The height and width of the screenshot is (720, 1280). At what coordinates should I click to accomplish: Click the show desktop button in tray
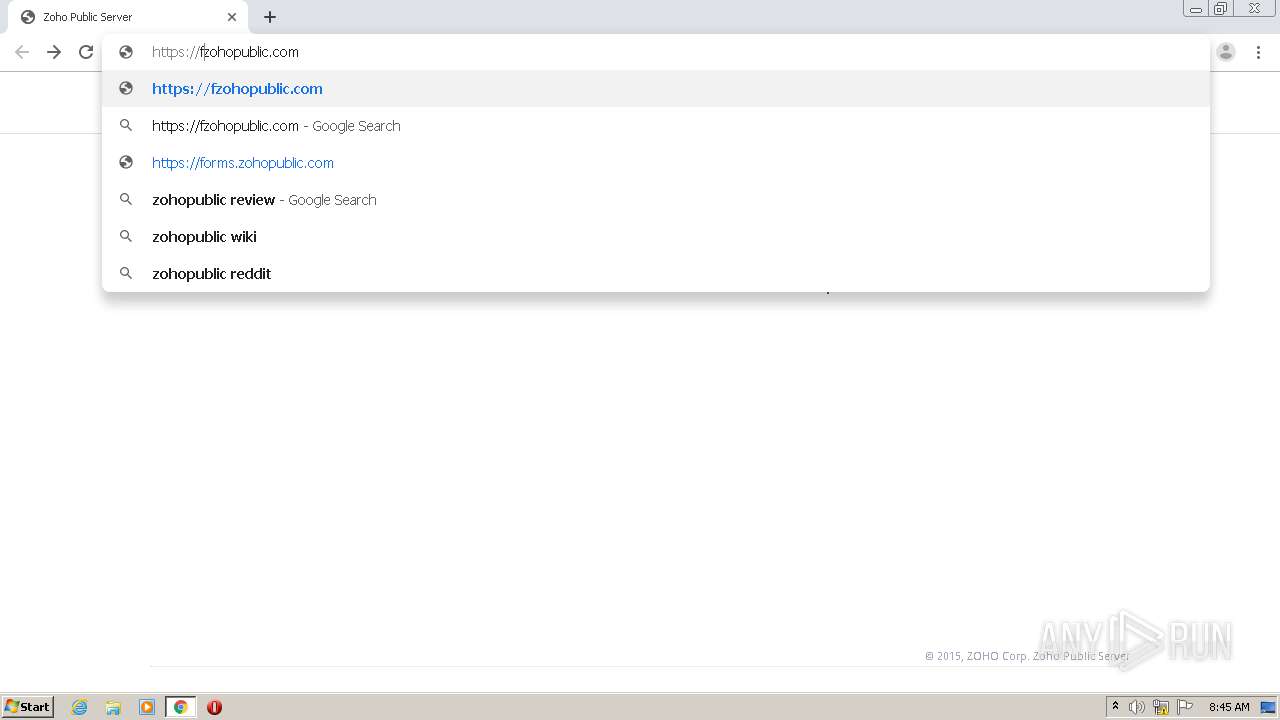(x=1268, y=707)
